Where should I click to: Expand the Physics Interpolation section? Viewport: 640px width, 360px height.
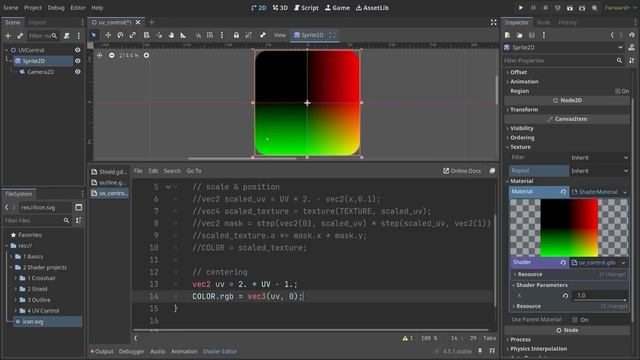click(x=538, y=349)
